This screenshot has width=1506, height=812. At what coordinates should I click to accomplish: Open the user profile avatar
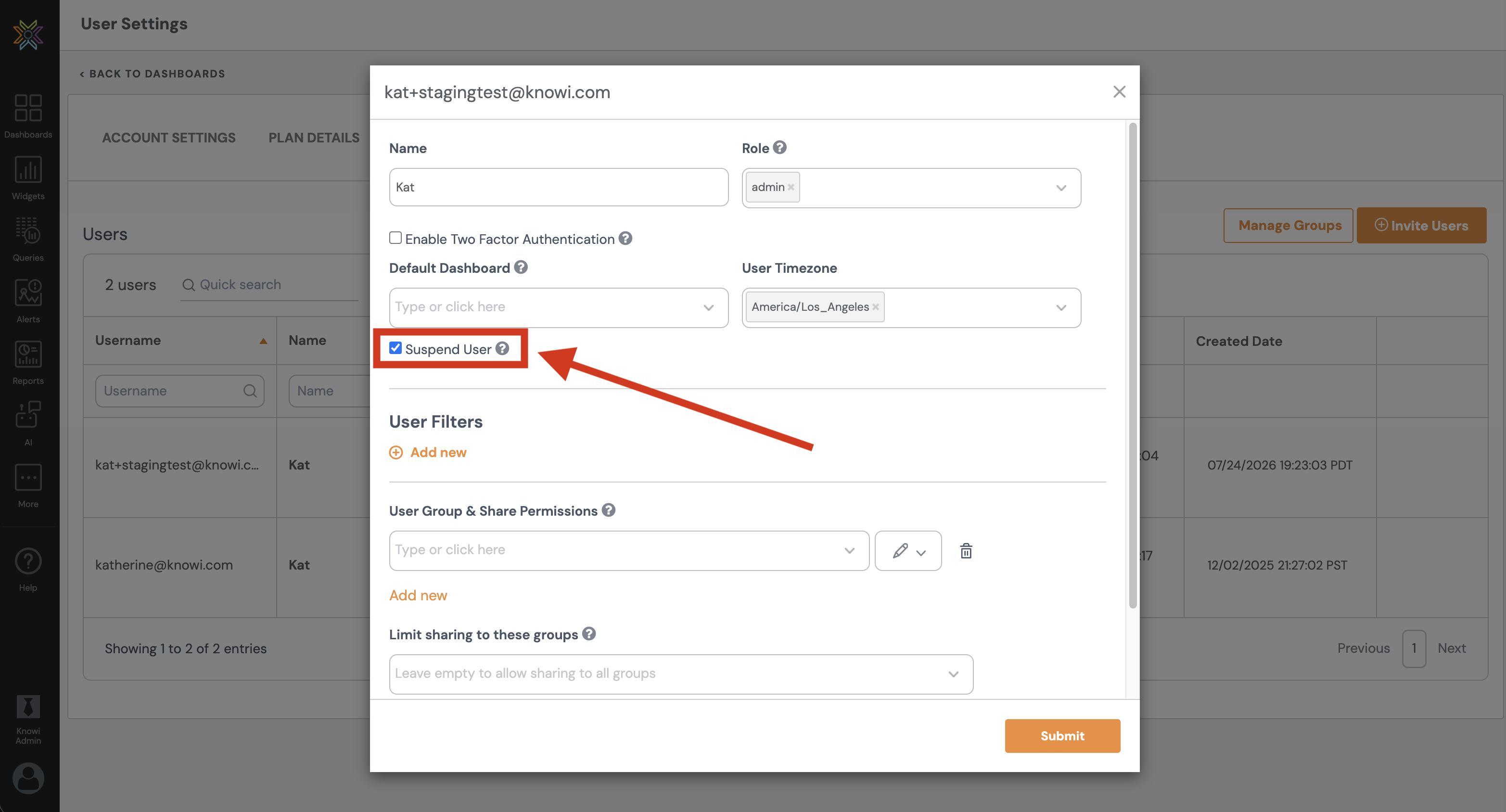coord(28,778)
